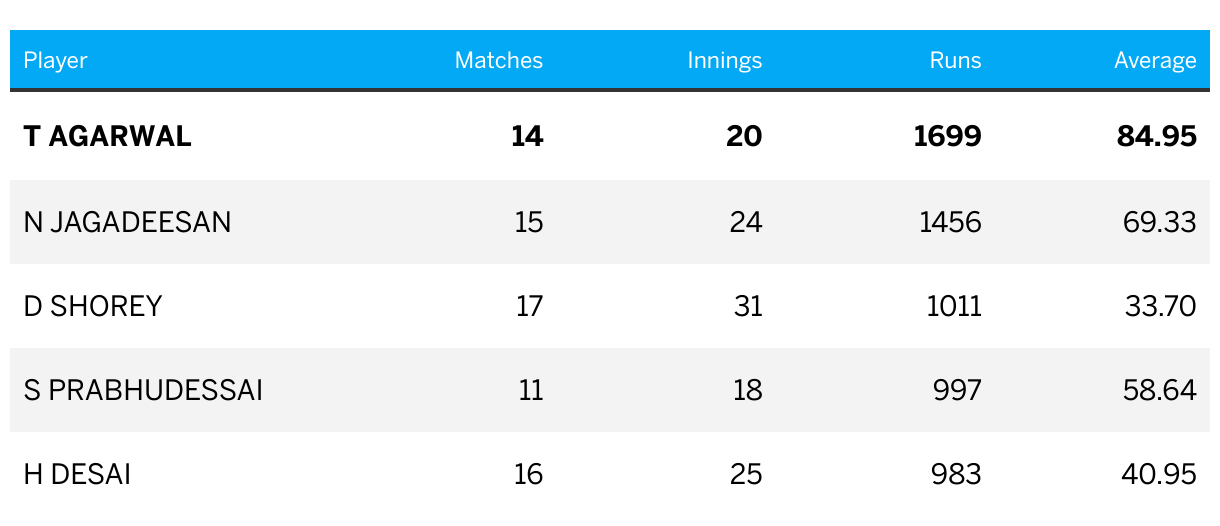Click the Runs column header

tap(956, 61)
